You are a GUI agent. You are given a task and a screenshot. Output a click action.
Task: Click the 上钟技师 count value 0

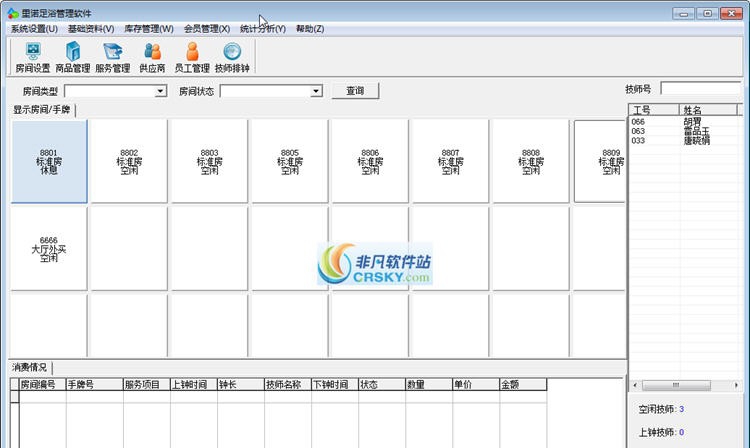[681, 432]
